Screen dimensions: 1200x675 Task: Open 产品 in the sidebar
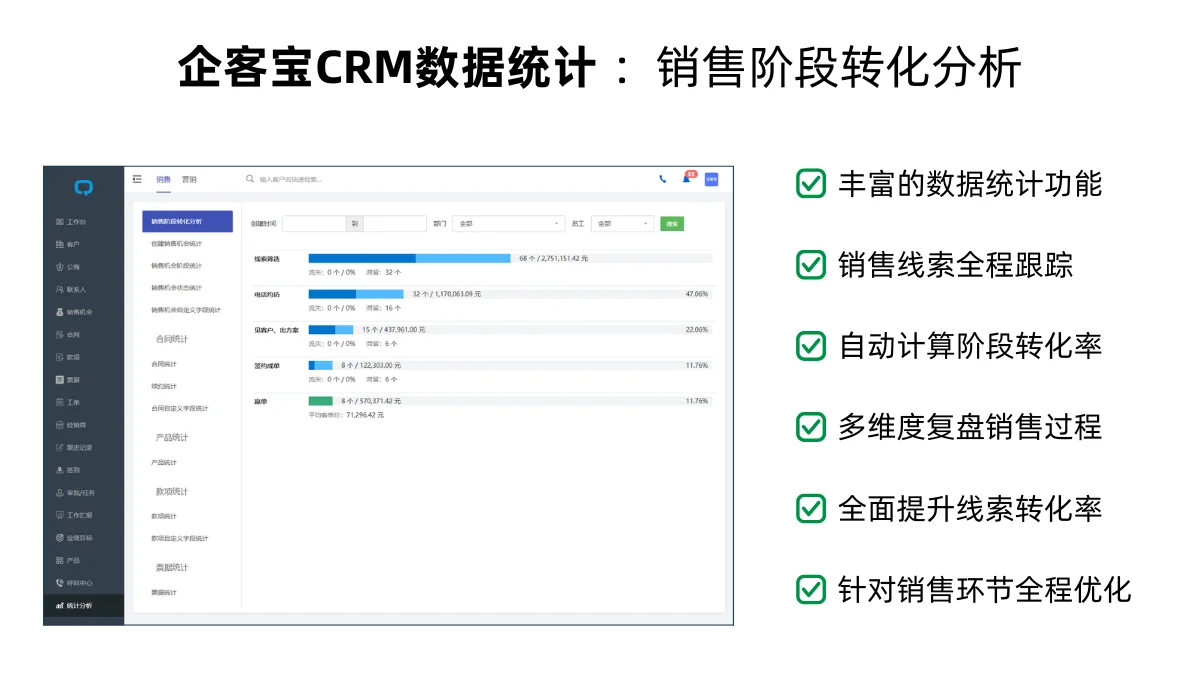(x=68, y=561)
